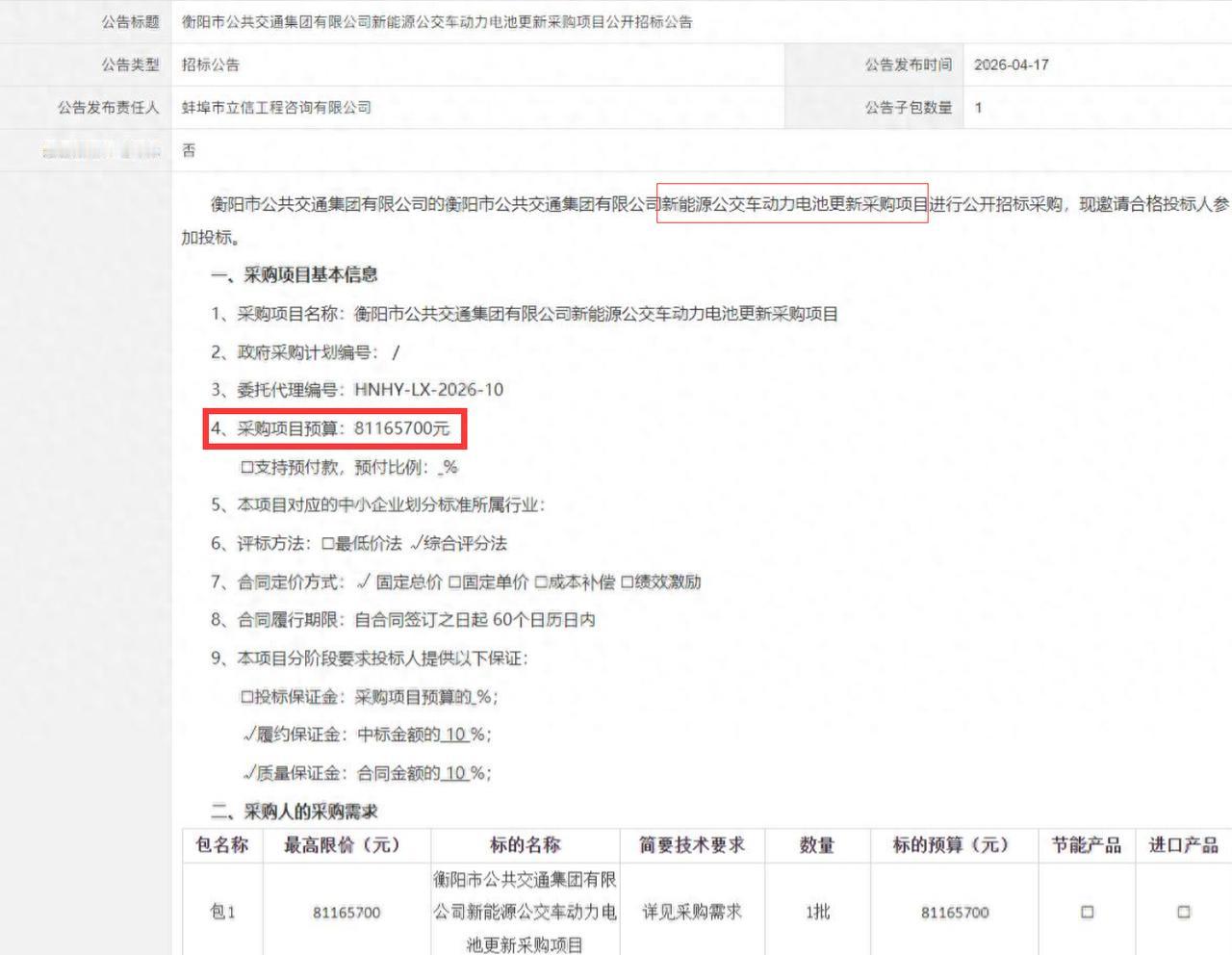Select the publish date 2026-04-17

(x=1012, y=65)
